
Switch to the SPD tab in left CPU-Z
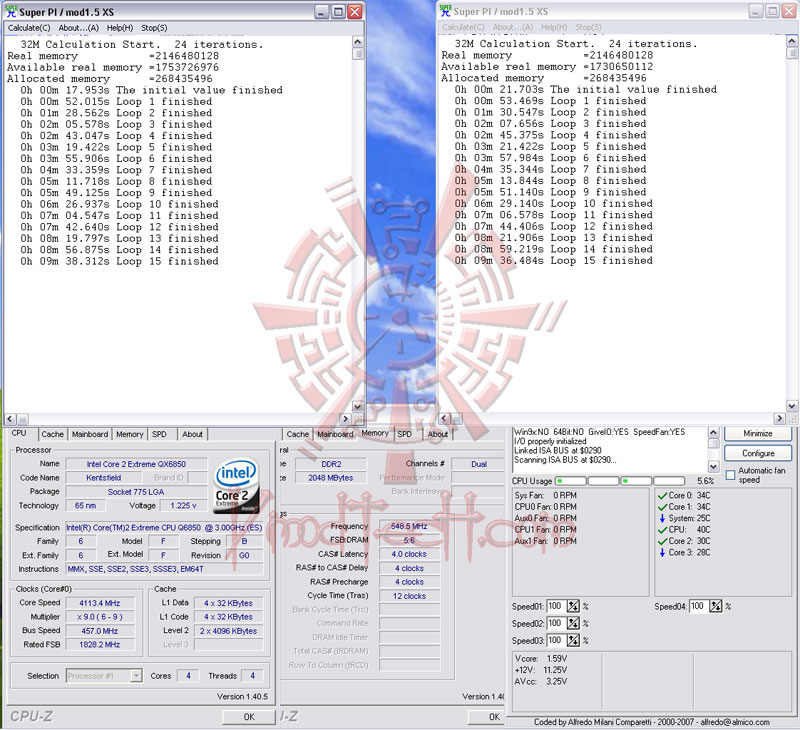pyautogui.click(x=159, y=434)
